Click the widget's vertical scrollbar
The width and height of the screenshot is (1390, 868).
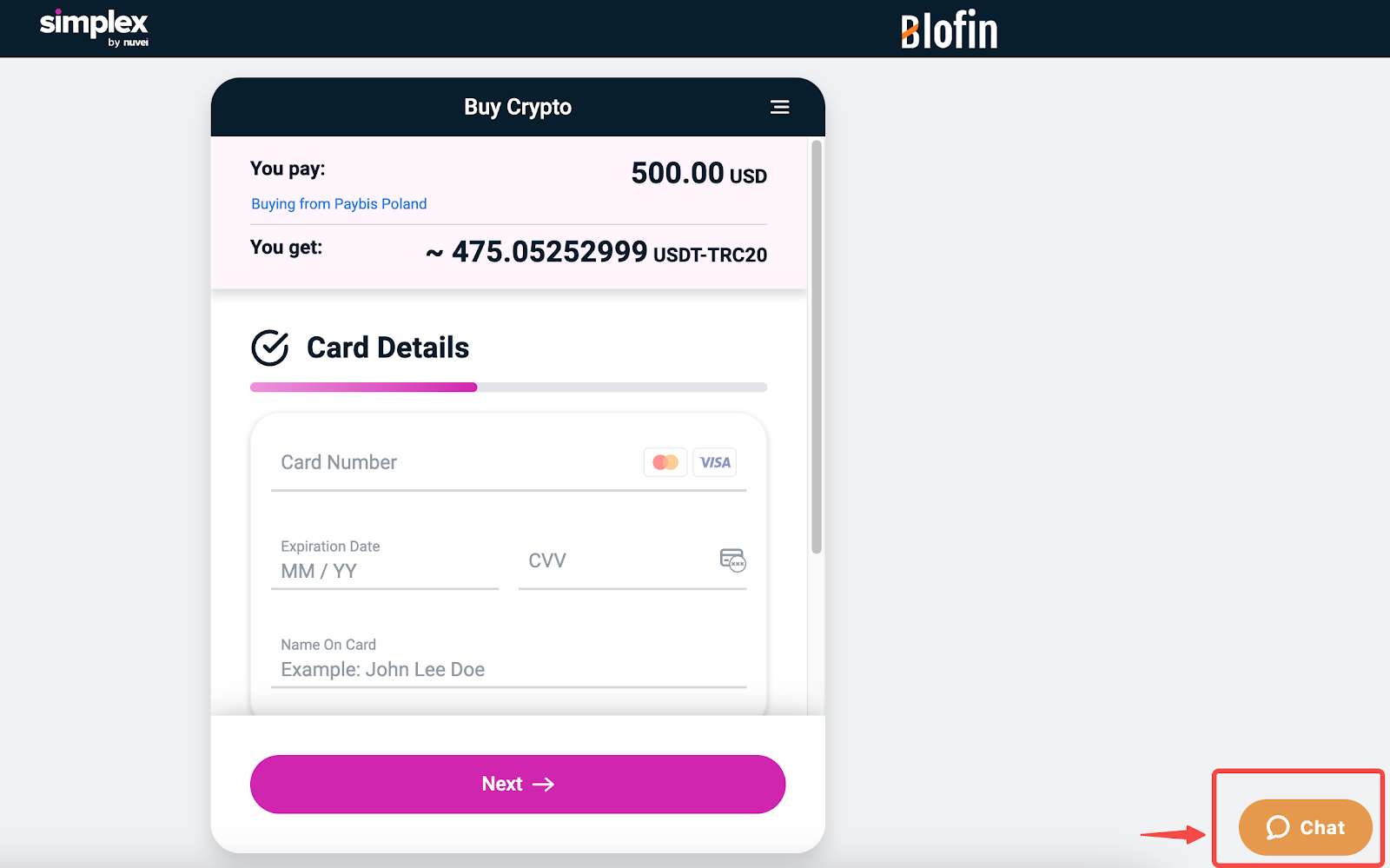click(816, 347)
